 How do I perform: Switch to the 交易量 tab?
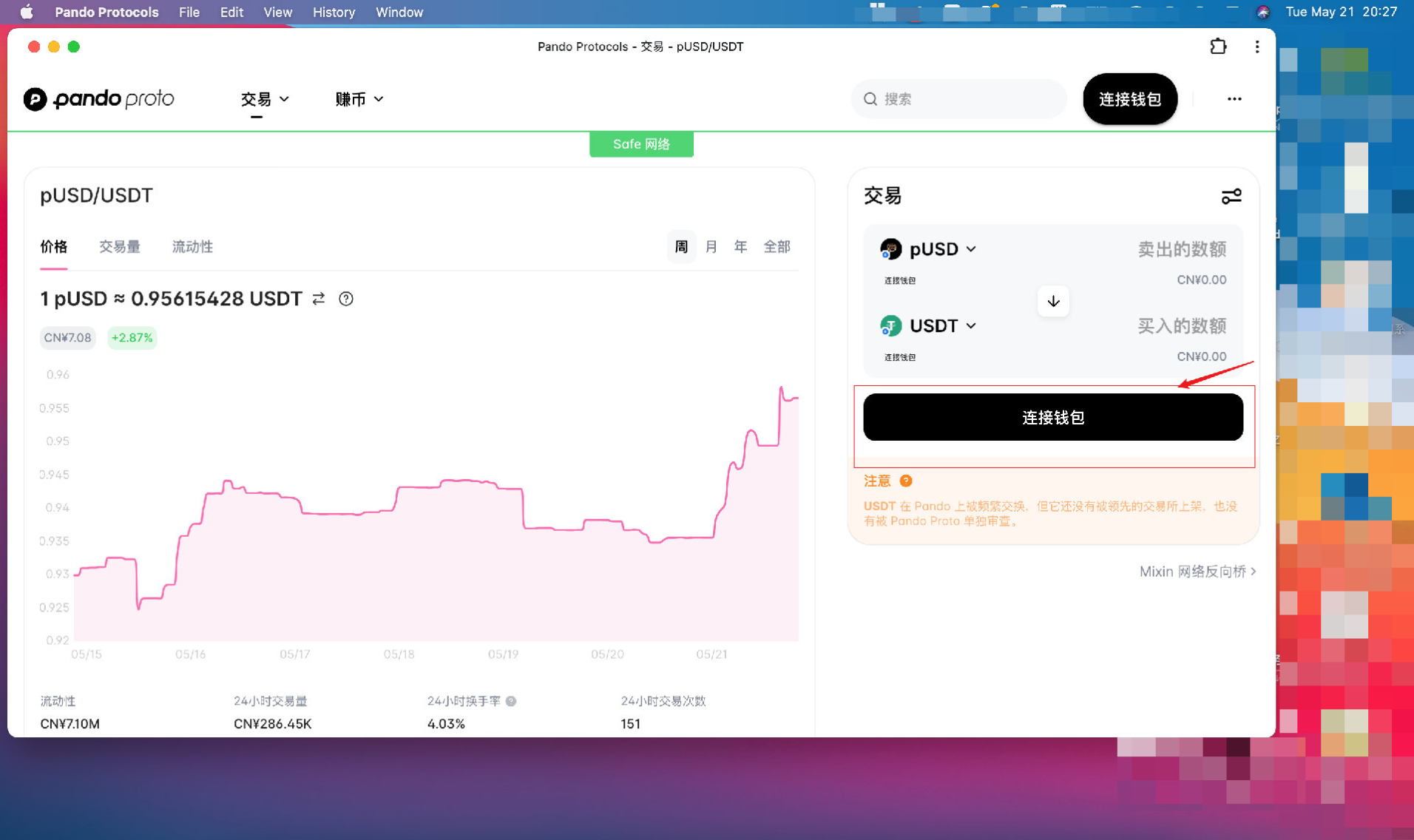(x=120, y=247)
